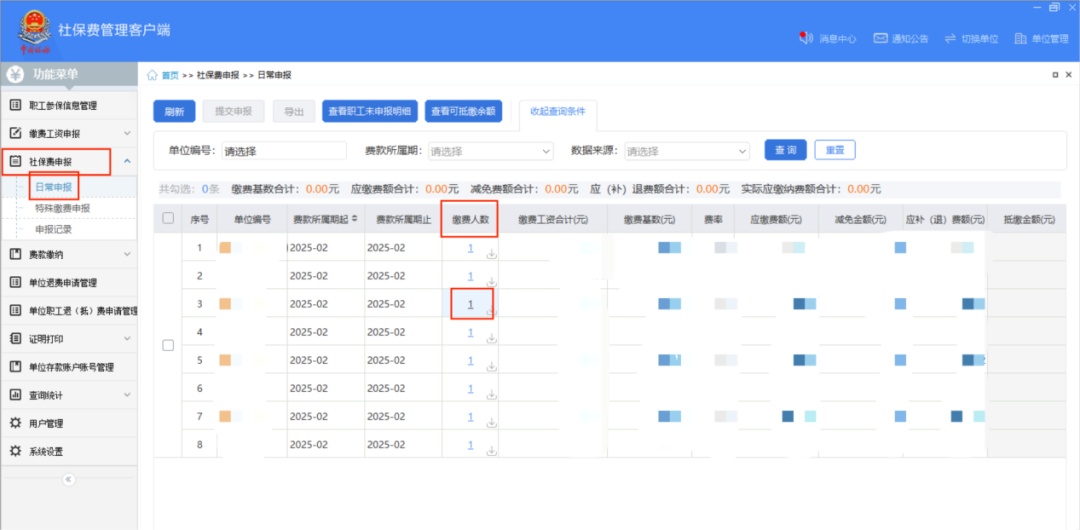
Task: Tick the select-all checkbox in table header
Action: pyautogui.click(x=168, y=218)
